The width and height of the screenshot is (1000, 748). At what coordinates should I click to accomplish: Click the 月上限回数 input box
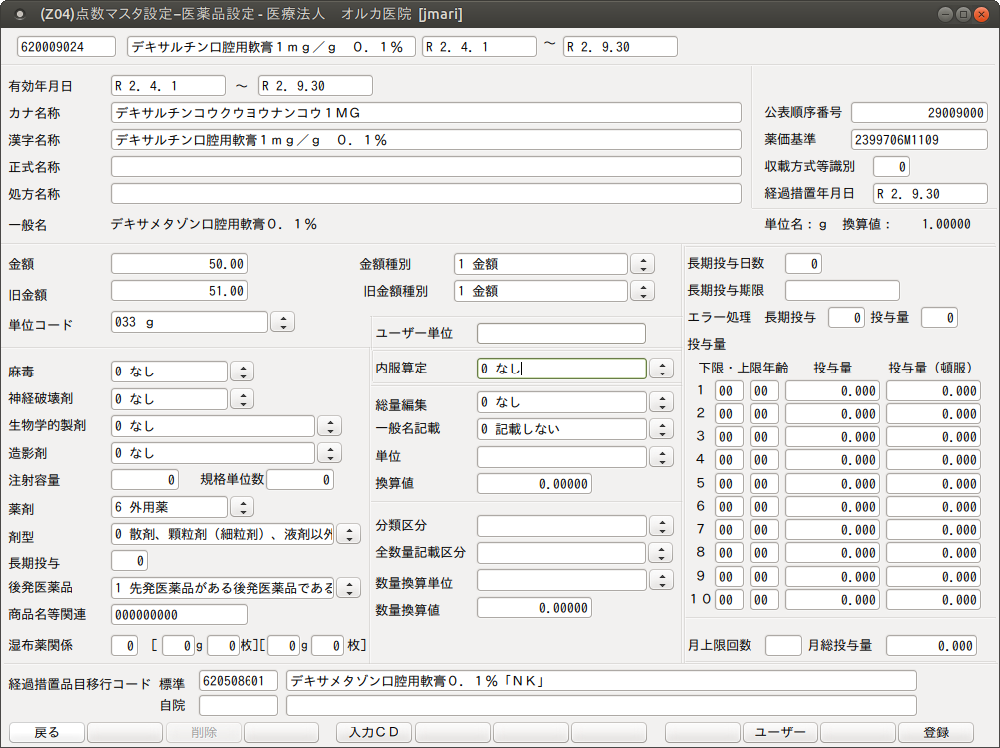pos(783,645)
